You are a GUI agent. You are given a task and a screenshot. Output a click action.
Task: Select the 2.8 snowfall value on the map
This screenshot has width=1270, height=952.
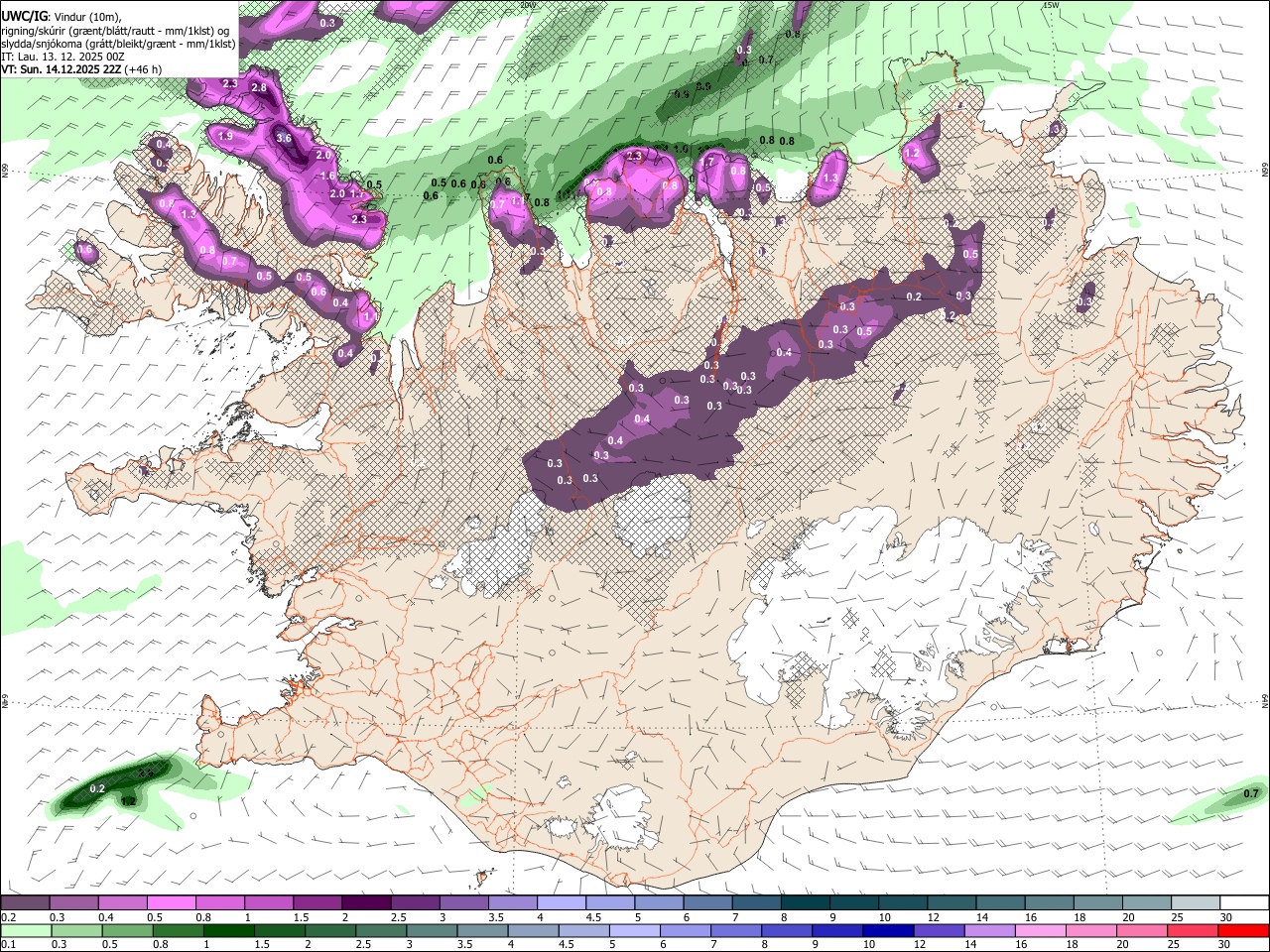click(259, 88)
